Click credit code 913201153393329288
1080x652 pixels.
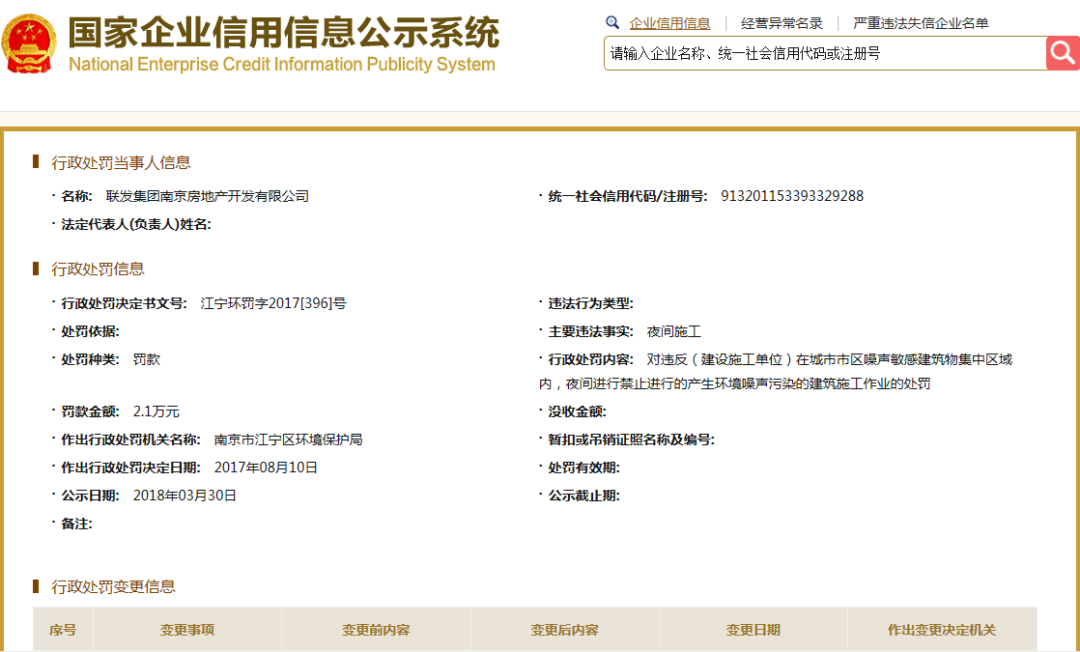tap(792, 196)
